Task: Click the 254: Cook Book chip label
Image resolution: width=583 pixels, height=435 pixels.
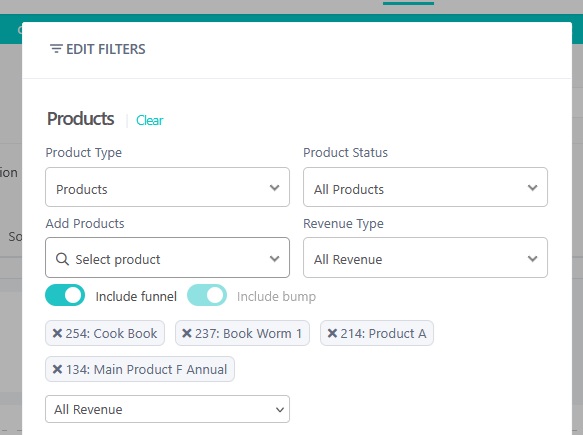Action: click(x=111, y=334)
